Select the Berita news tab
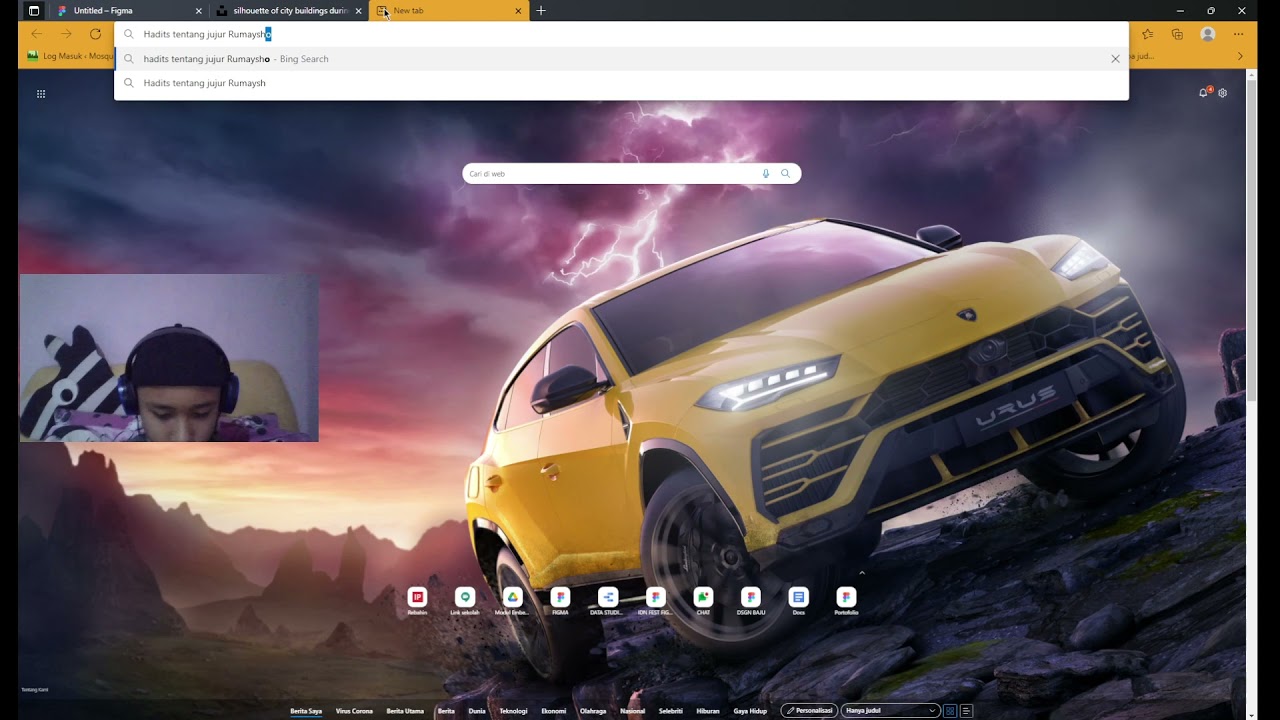The width and height of the screenshot is (1280, 720). coord(446,711)
